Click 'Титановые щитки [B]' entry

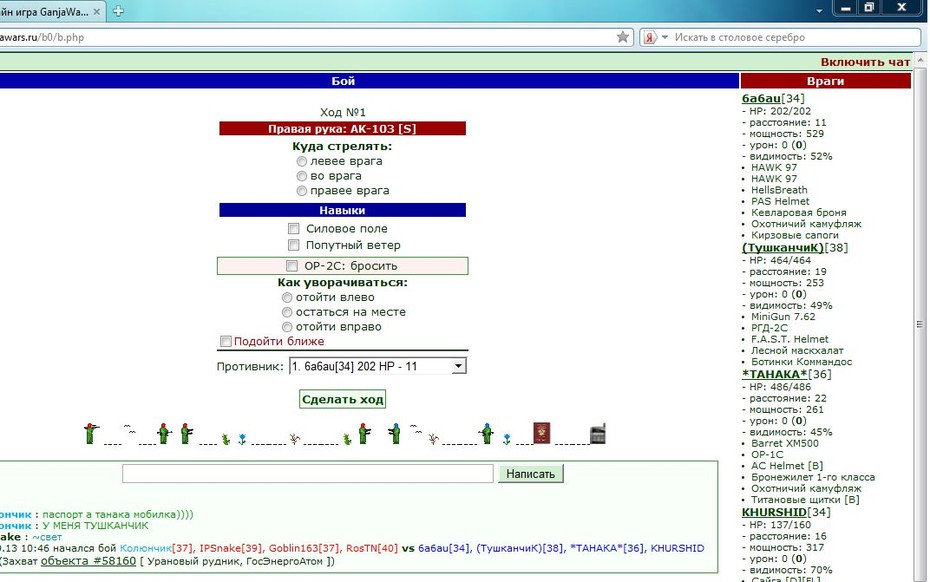[805, 500]
